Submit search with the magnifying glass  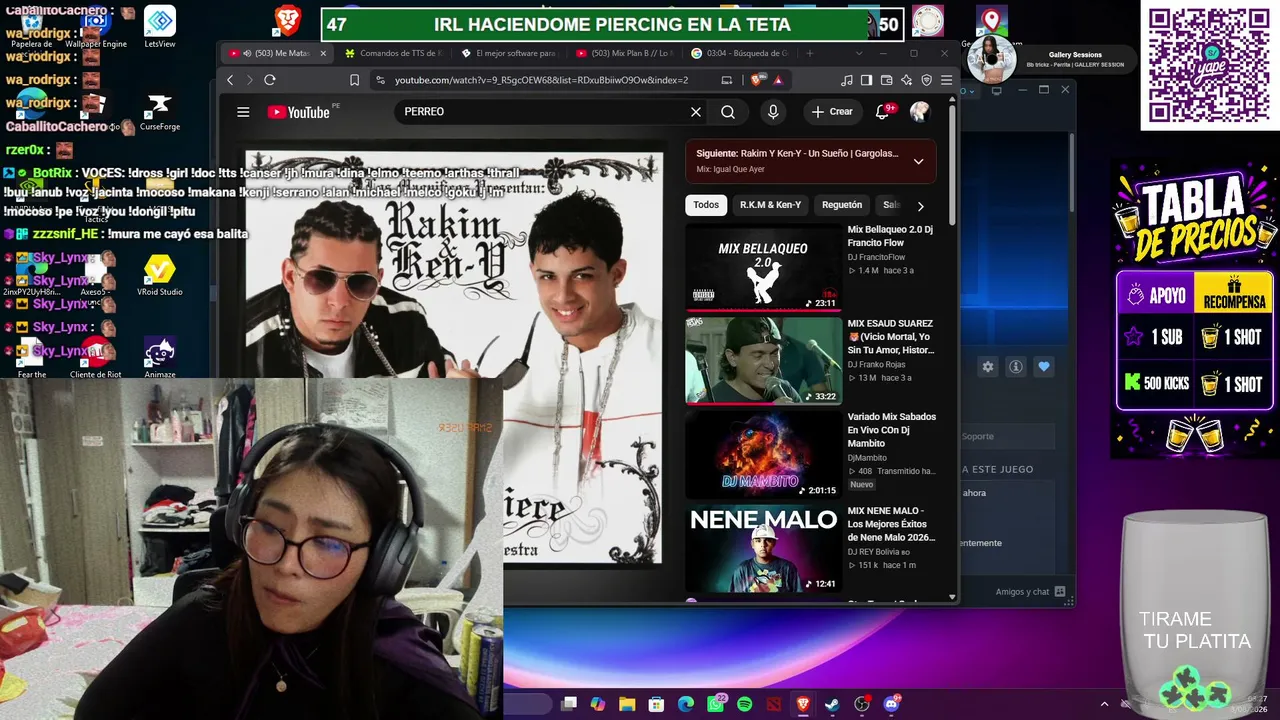point(728,112)
